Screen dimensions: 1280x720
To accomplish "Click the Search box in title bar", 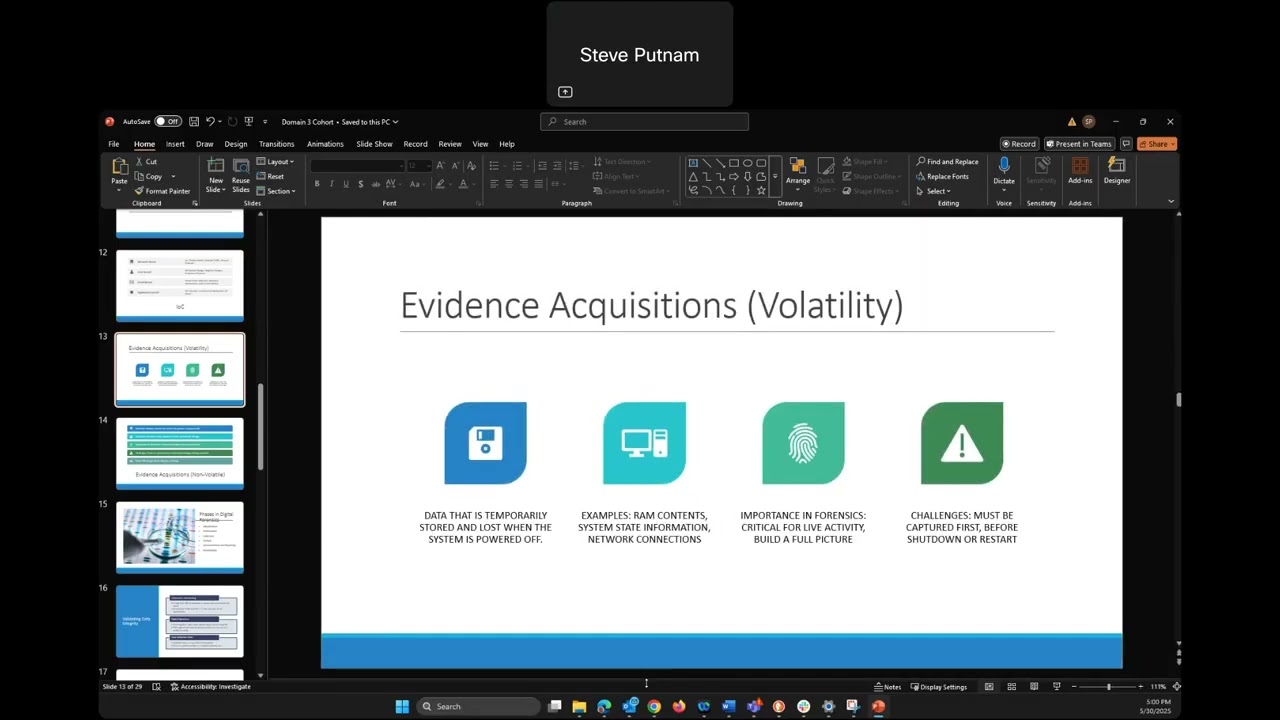I will point(644,122).
